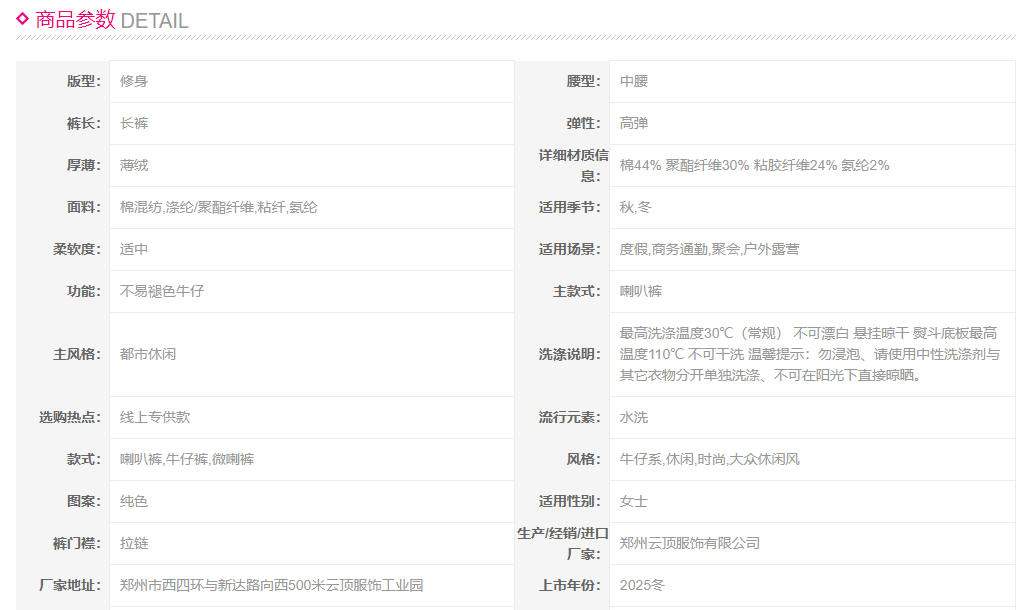Click the 喇叭裤,牛仔裤,微喇裤 style value
This screenshot has width=1026, height=610.
(x=187, y=459)
